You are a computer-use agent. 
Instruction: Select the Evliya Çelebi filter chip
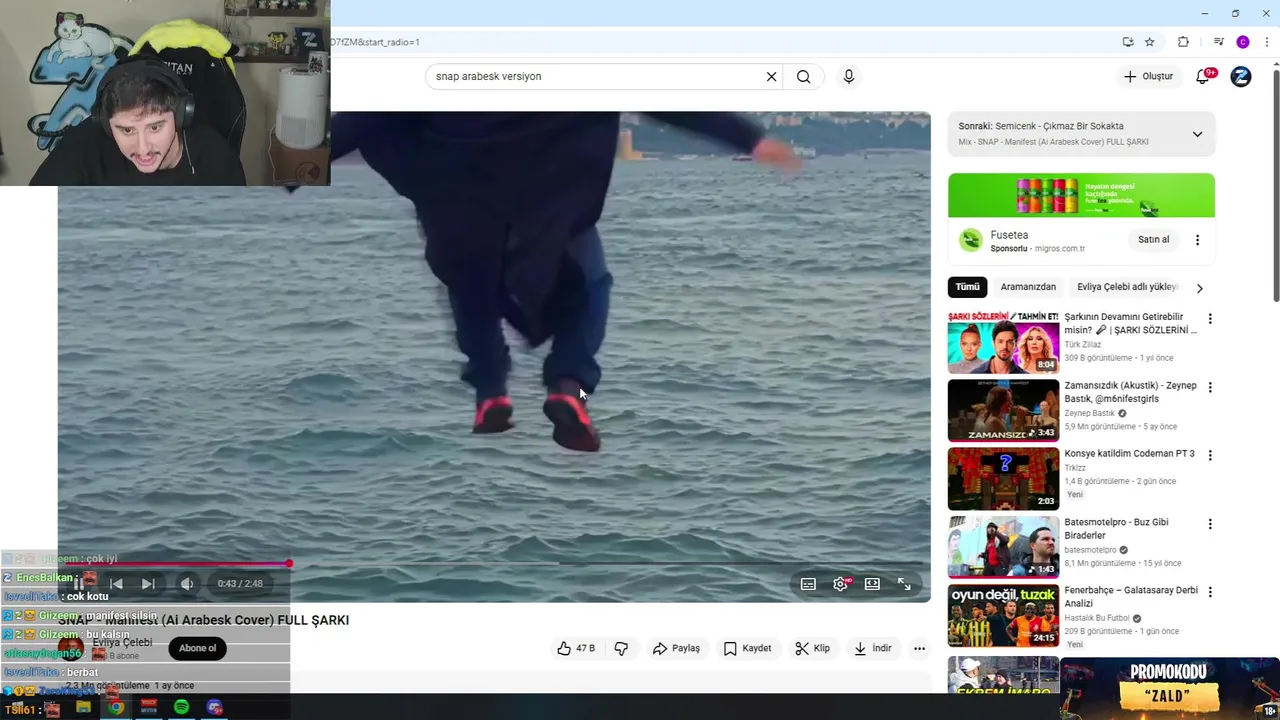point(1127,287)
